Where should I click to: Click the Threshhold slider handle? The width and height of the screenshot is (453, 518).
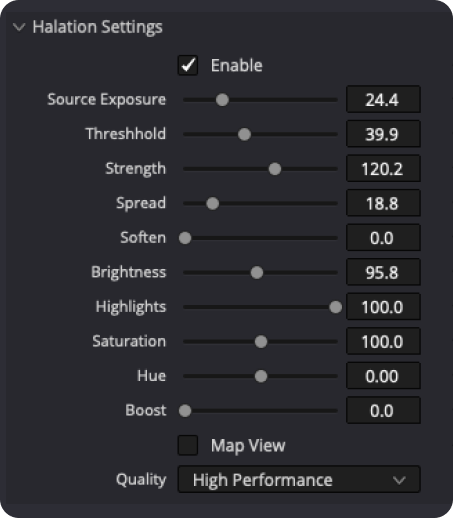[244, 134]
